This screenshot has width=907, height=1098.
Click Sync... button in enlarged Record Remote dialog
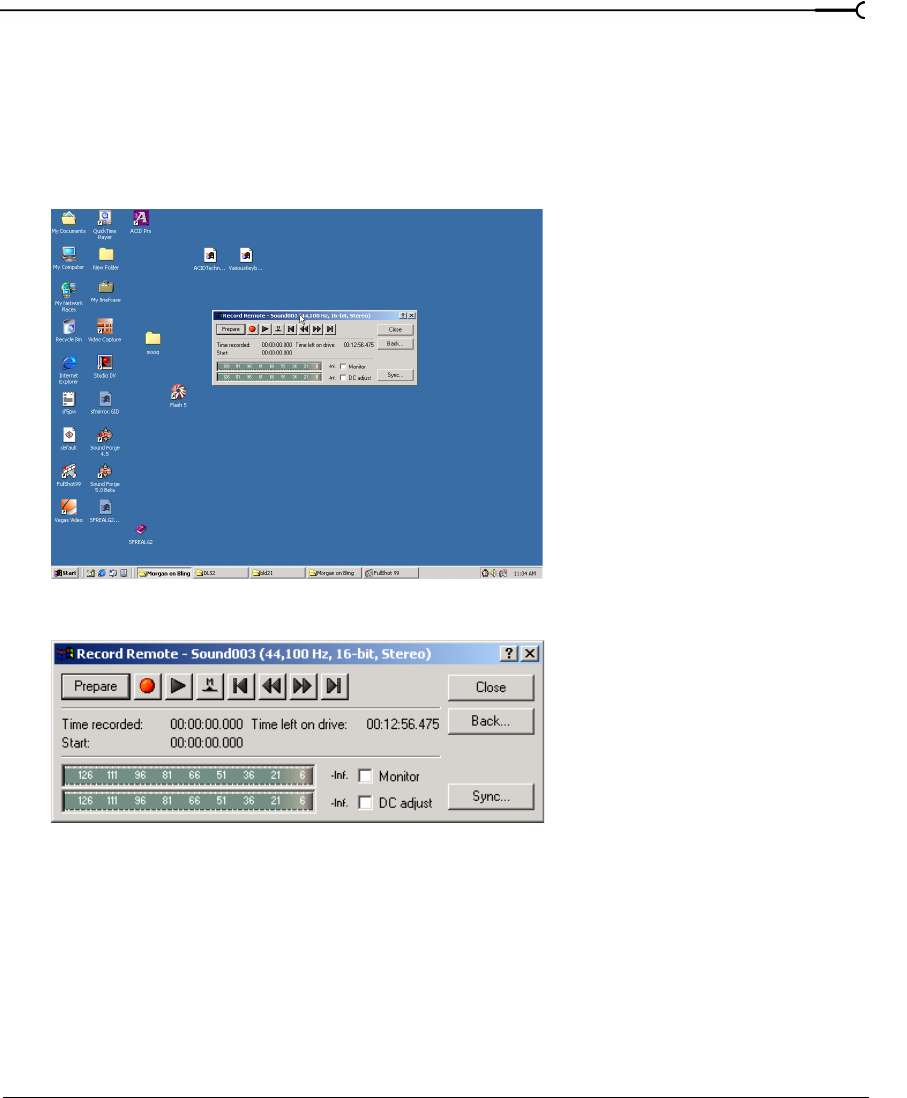click(491, 797)
